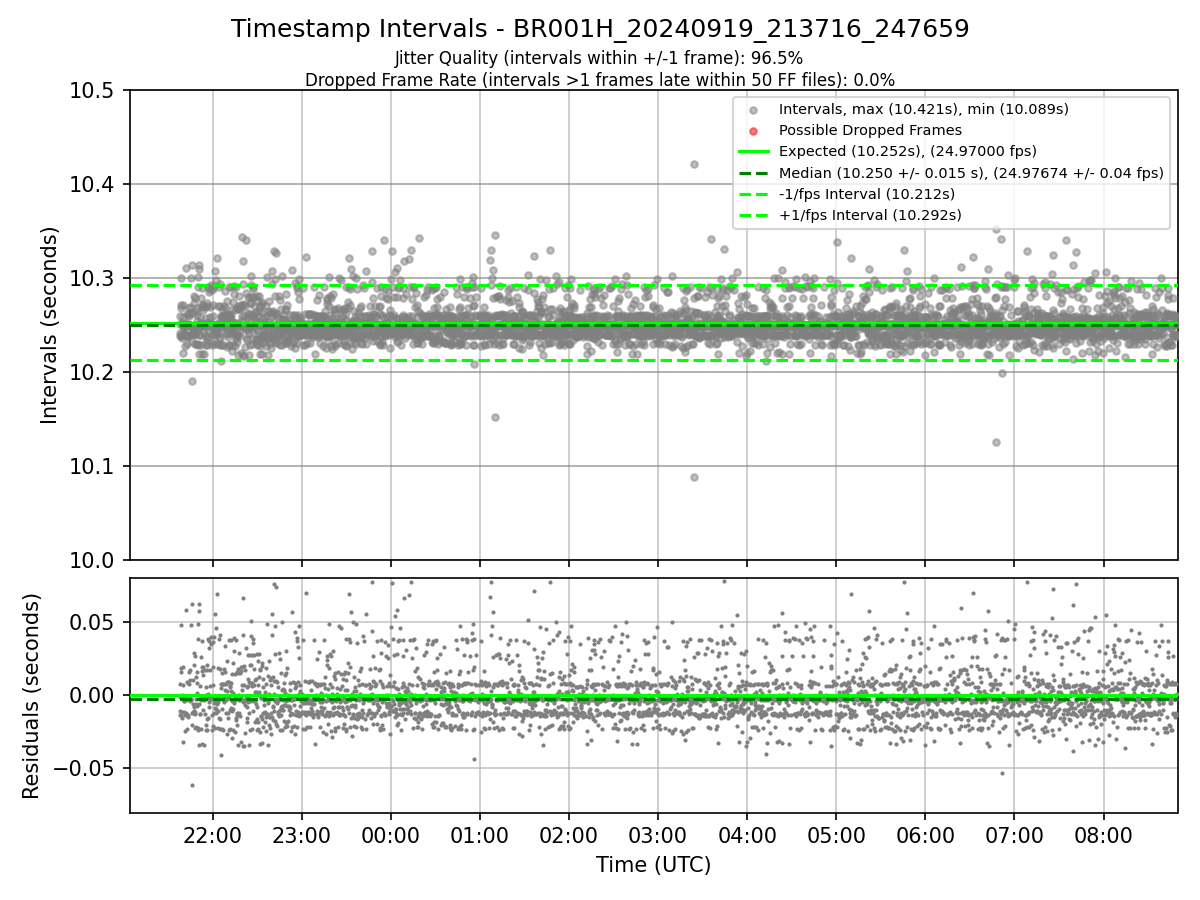The height and width of the screenshot is (900, 1200).
Task: Click legend entry 'Possible Dropped Frames'
Action: [x=870, y=130]
